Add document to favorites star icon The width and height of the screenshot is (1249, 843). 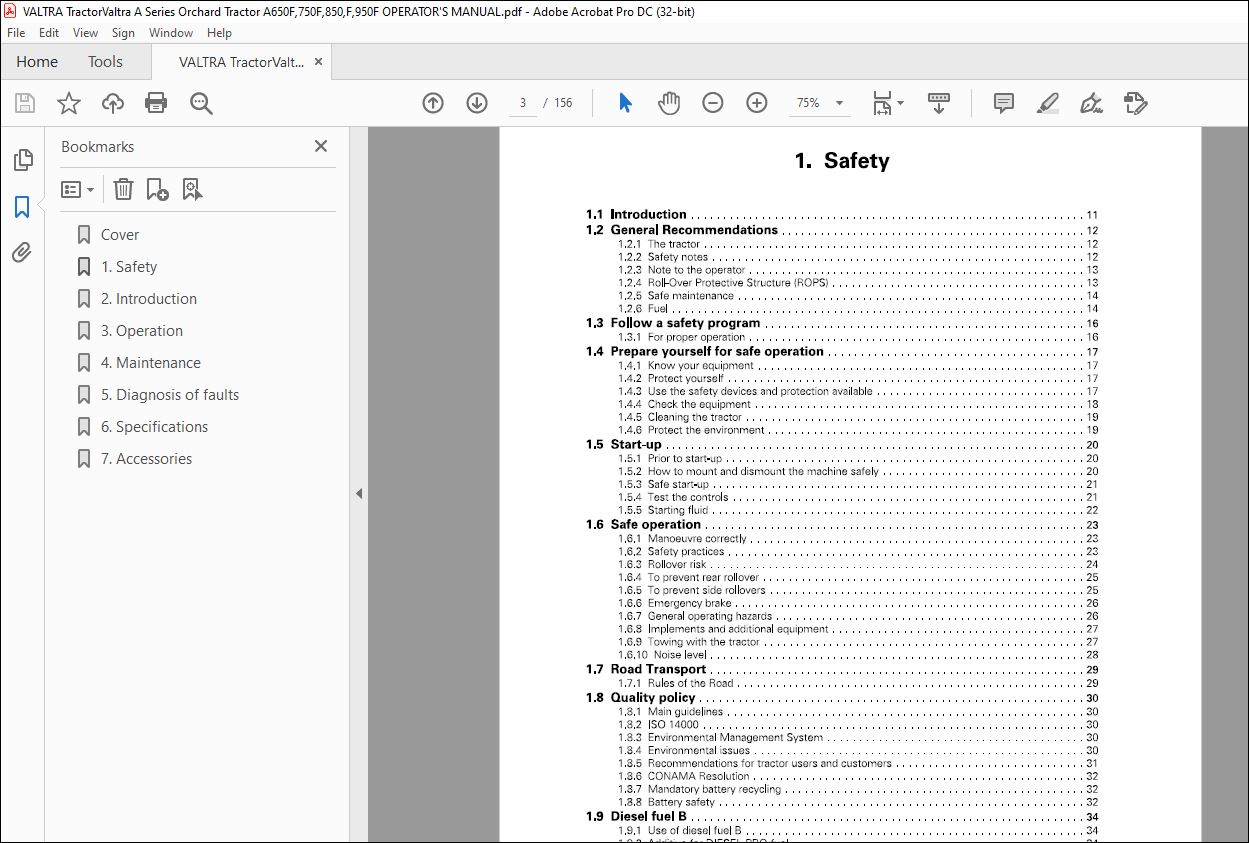[69, 103]
